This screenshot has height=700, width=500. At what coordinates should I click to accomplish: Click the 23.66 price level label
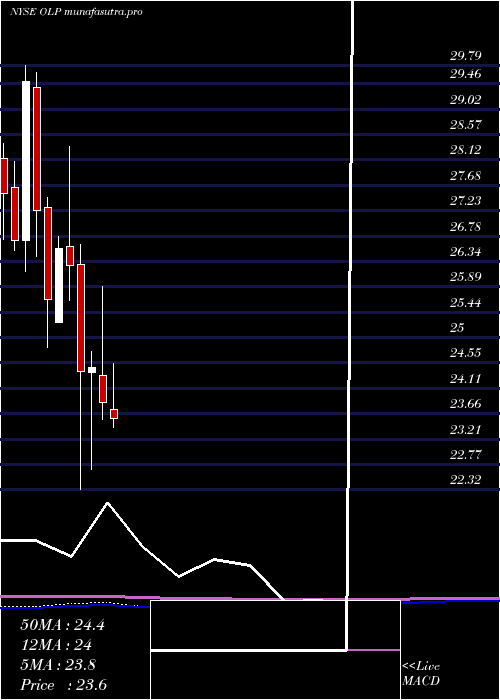click(x=466, y=404)
